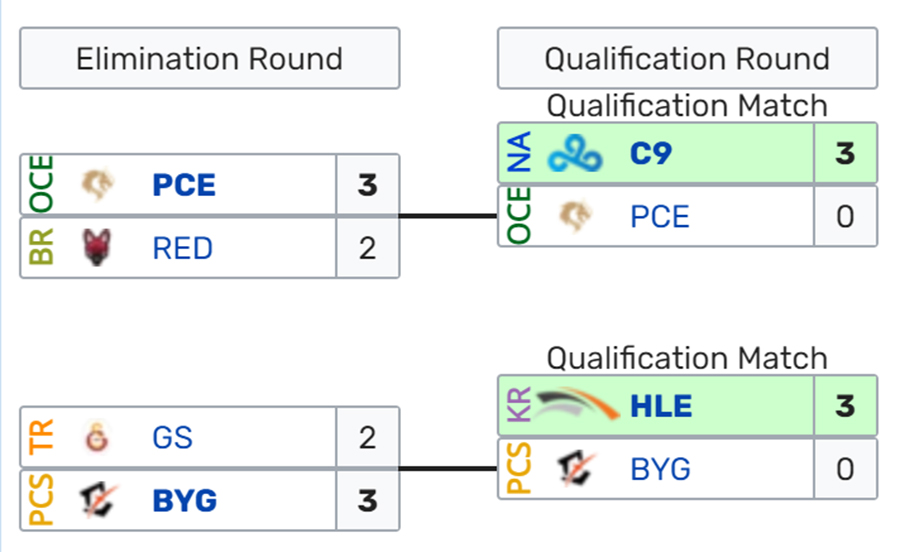Screen dimensions: 900x552
Task: Click the NA region label
Action: coord(519,153)
